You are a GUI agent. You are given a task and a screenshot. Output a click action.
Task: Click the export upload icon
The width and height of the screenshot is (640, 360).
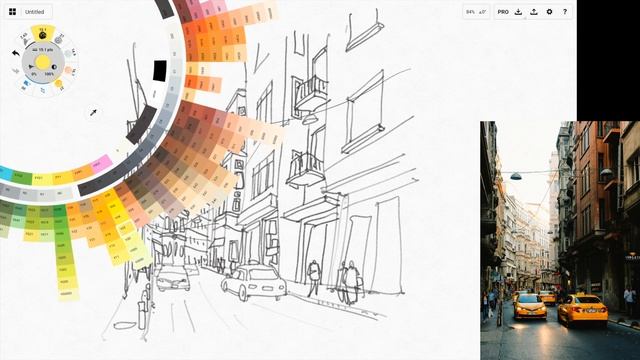[x=534, y=12]
